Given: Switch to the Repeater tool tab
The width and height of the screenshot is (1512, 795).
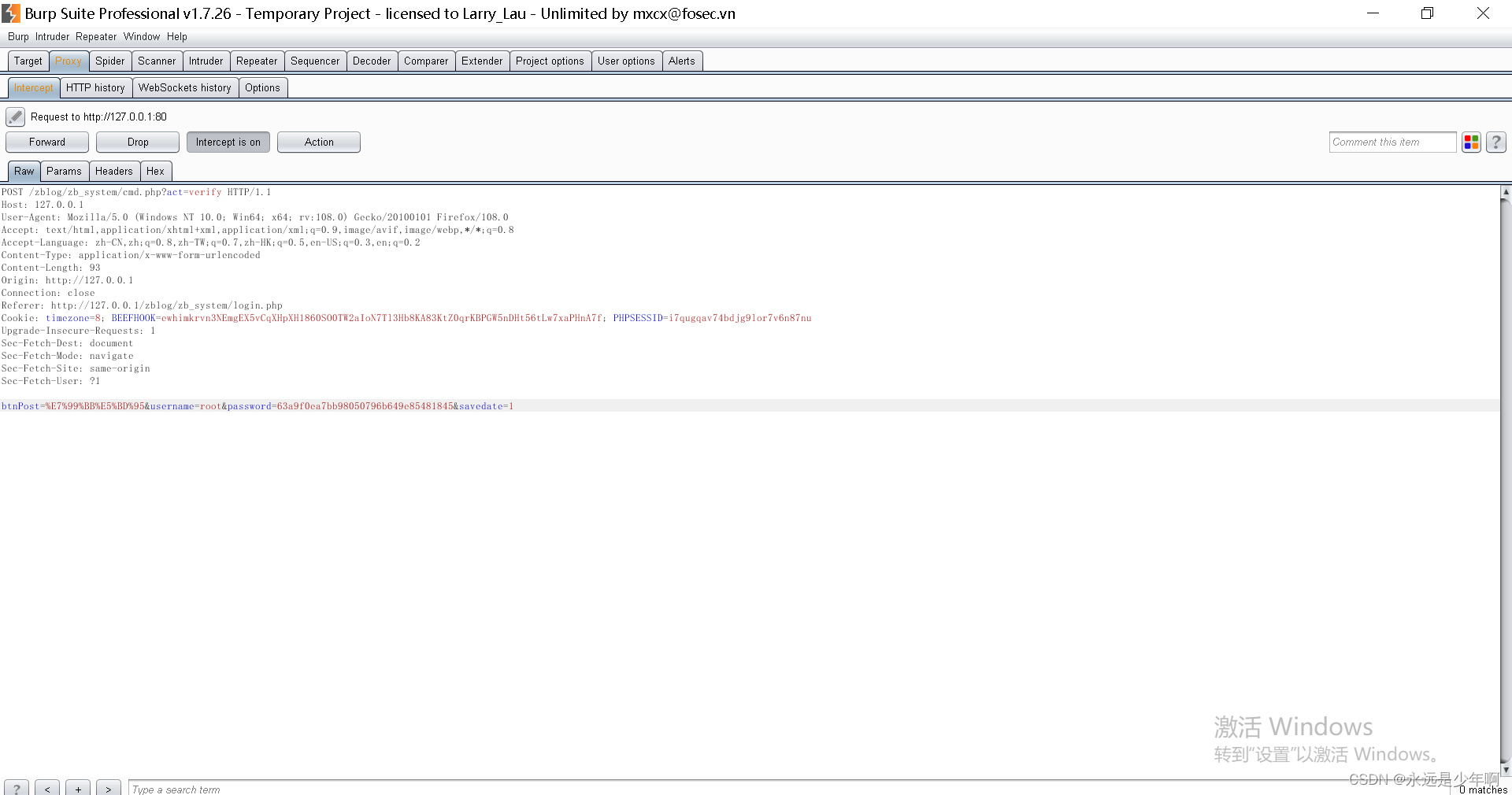Looking at the screenshot, I should click(x=257, y=61).
